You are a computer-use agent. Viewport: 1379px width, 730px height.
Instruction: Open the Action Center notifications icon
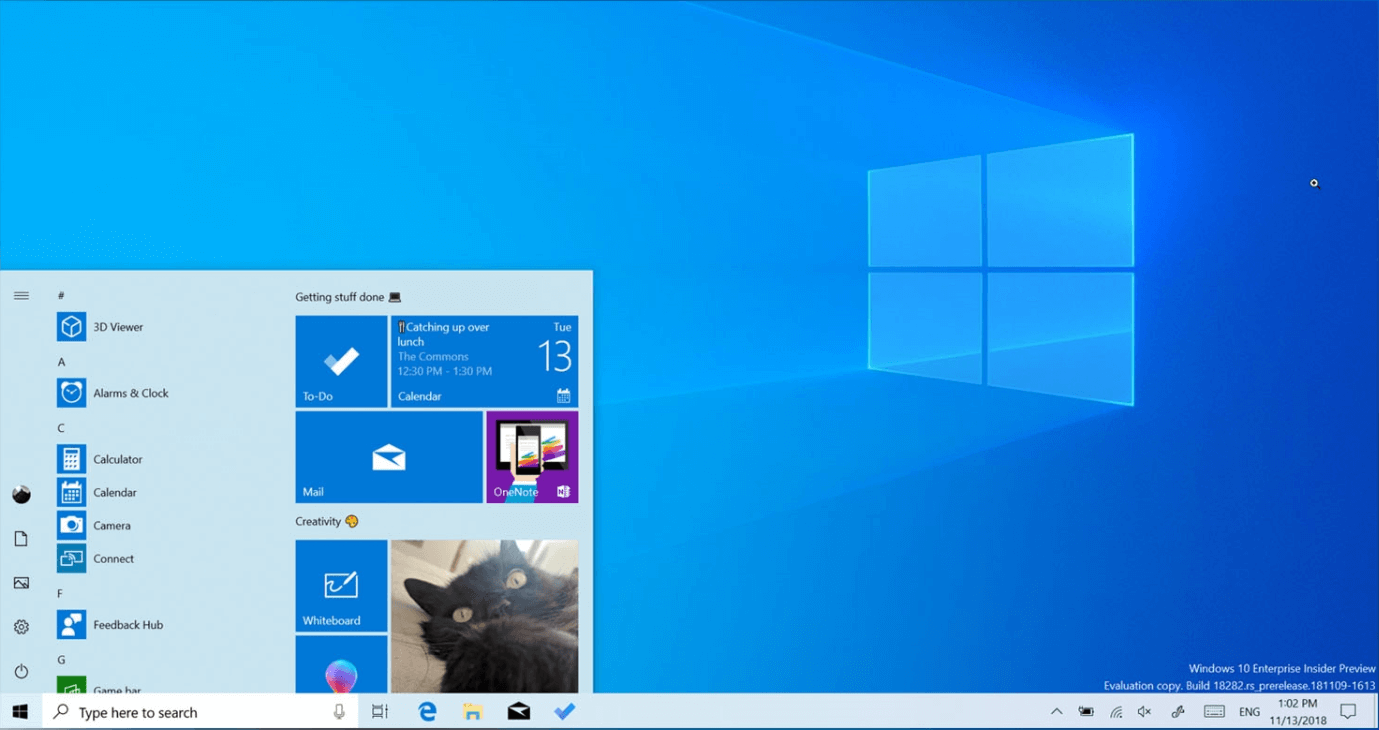click(x=1348, y=712)
